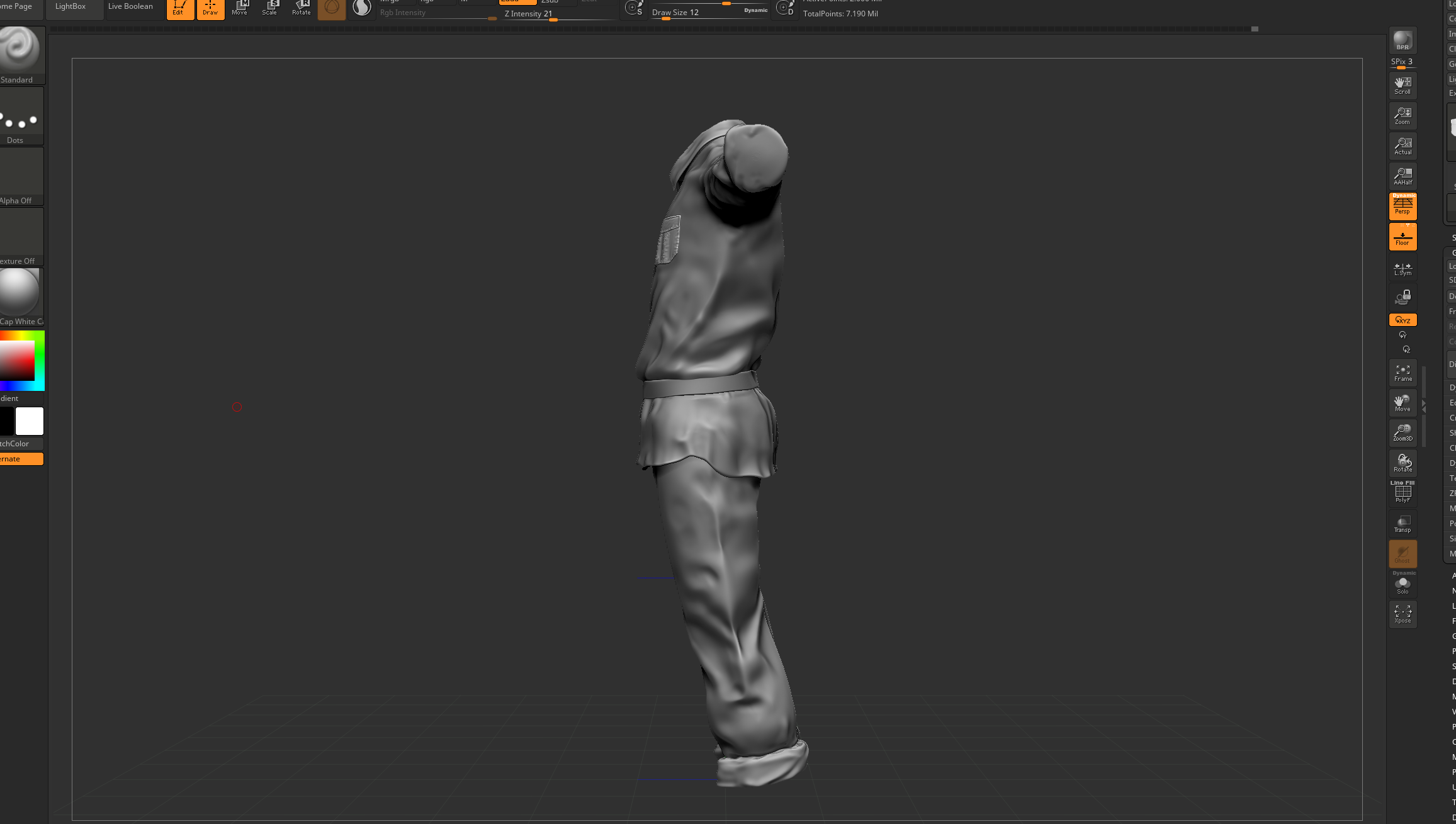Click the BPR render button
The height and width of the screenshot is (824, 1456).
tap(1402, 41)
